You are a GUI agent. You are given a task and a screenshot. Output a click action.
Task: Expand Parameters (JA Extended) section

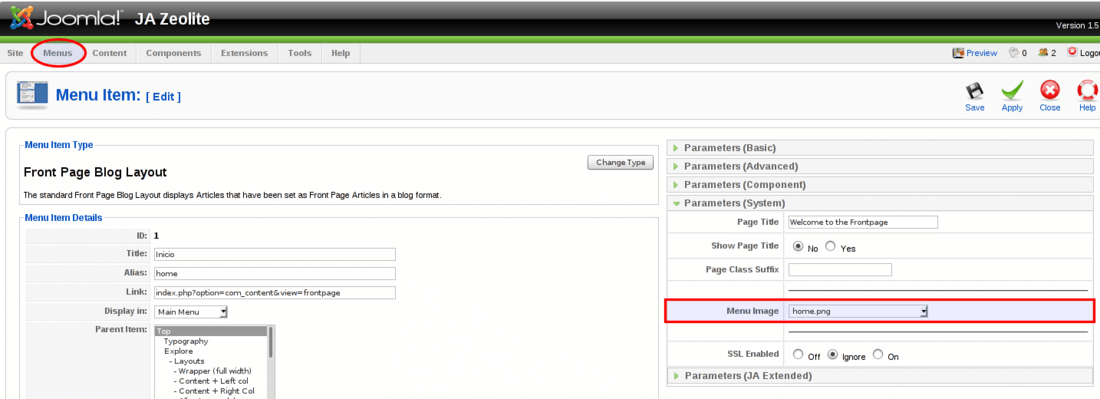coord(880,376)
